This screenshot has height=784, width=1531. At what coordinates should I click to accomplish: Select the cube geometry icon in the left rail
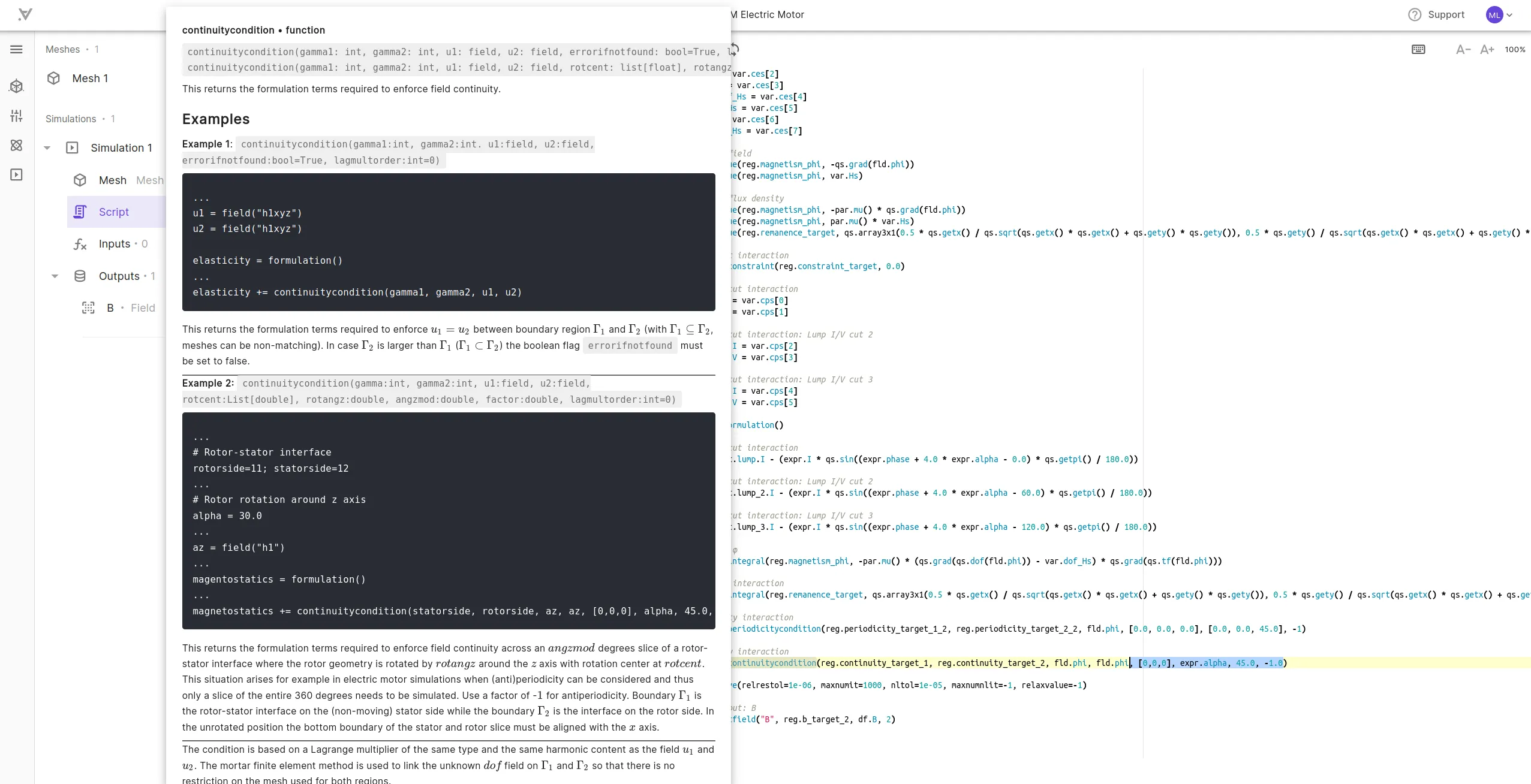[16, 86]
